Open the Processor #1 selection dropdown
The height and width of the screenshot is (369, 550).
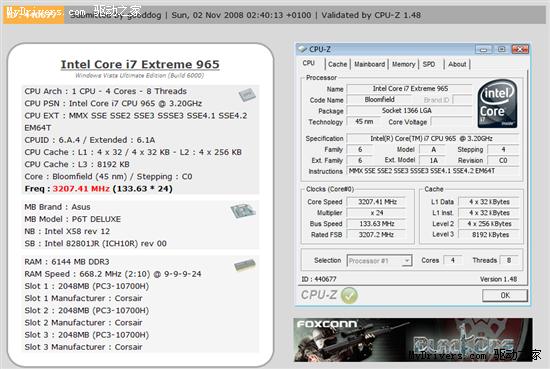pyautogui.click(x=379, y=261)
